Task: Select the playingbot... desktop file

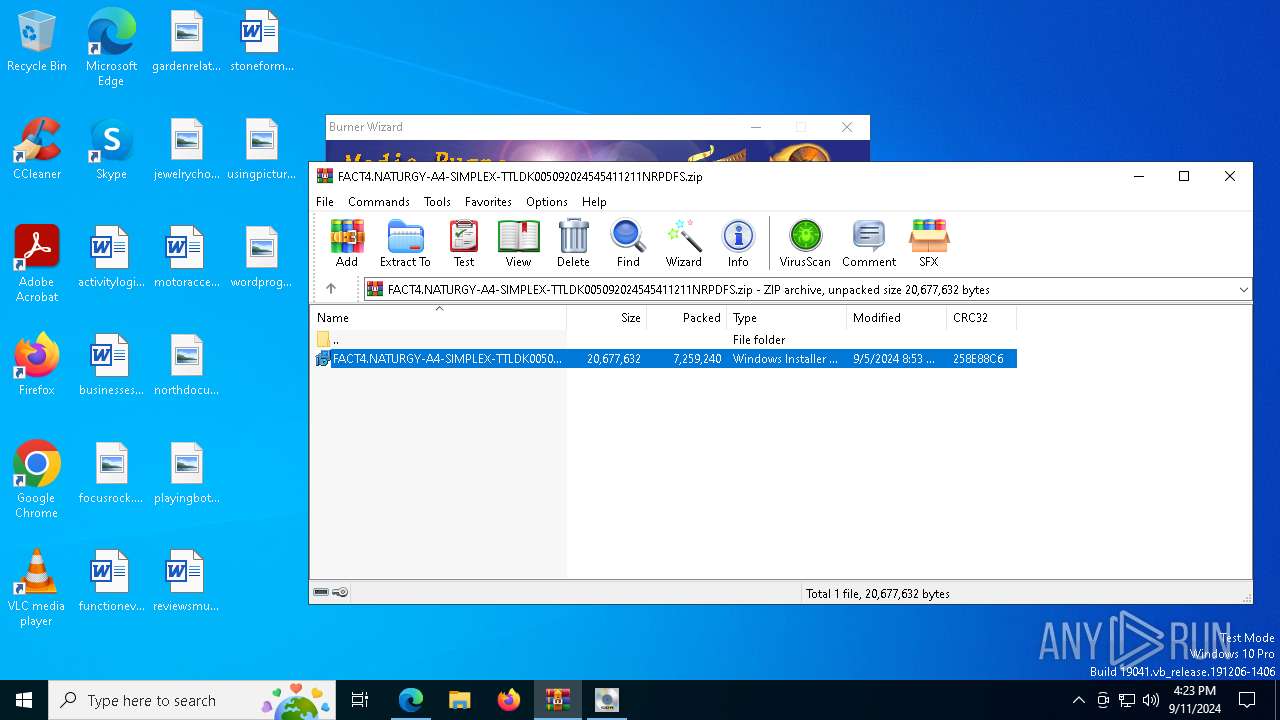Action: 186,473
